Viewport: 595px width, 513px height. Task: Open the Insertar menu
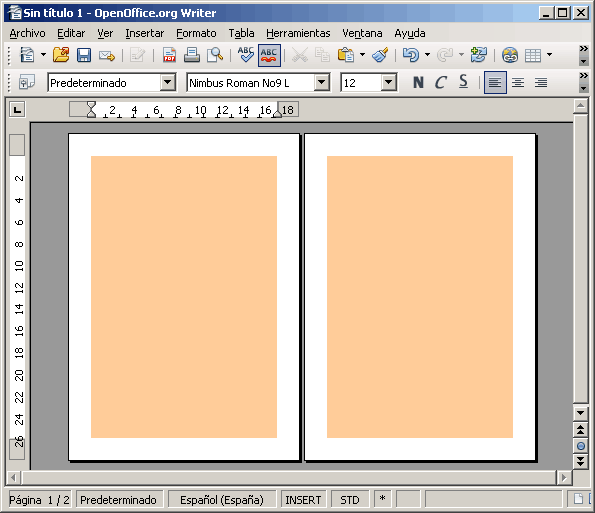tap(145, 33)
